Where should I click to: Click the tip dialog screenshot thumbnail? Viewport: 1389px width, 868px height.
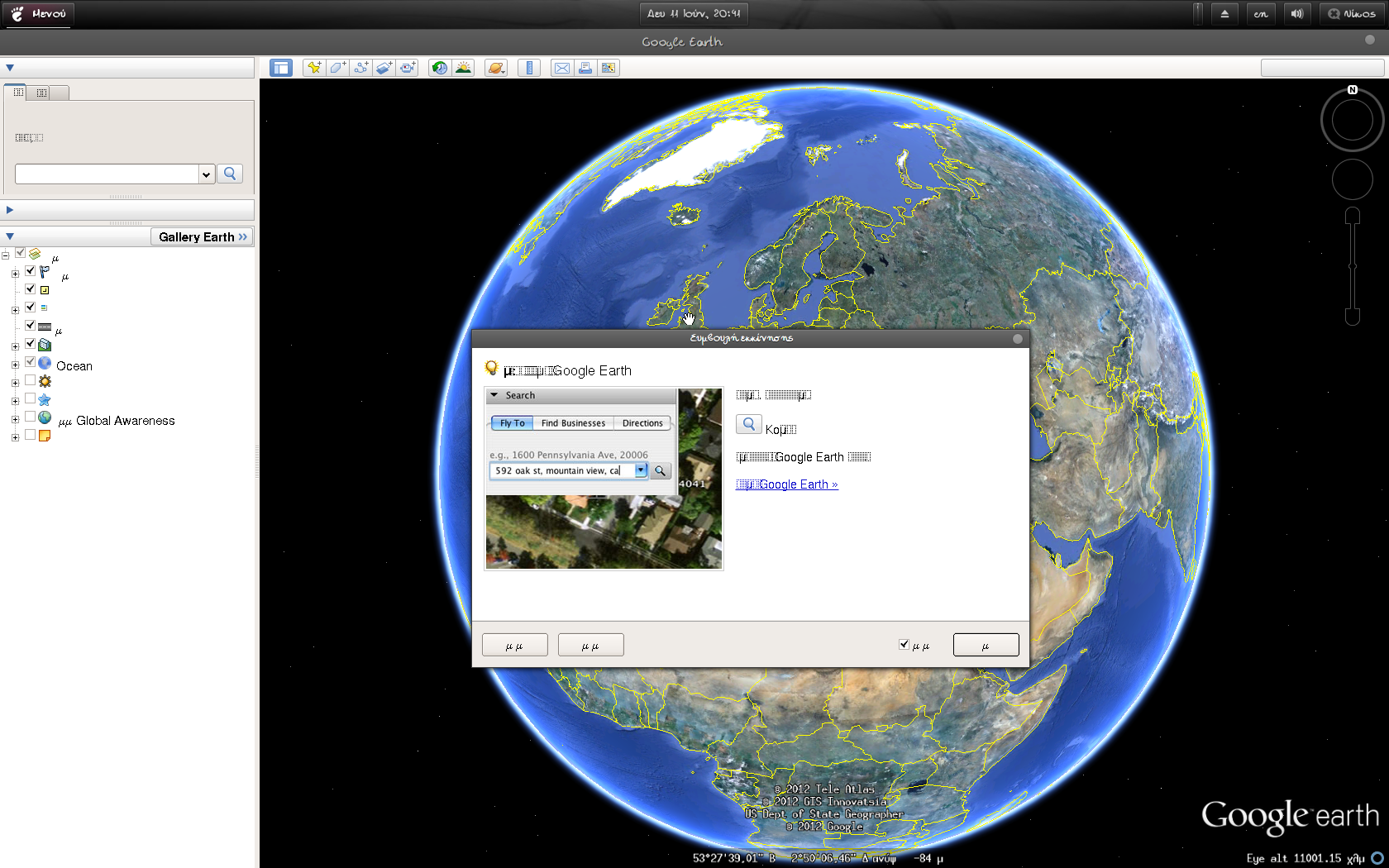coord(604,479)
